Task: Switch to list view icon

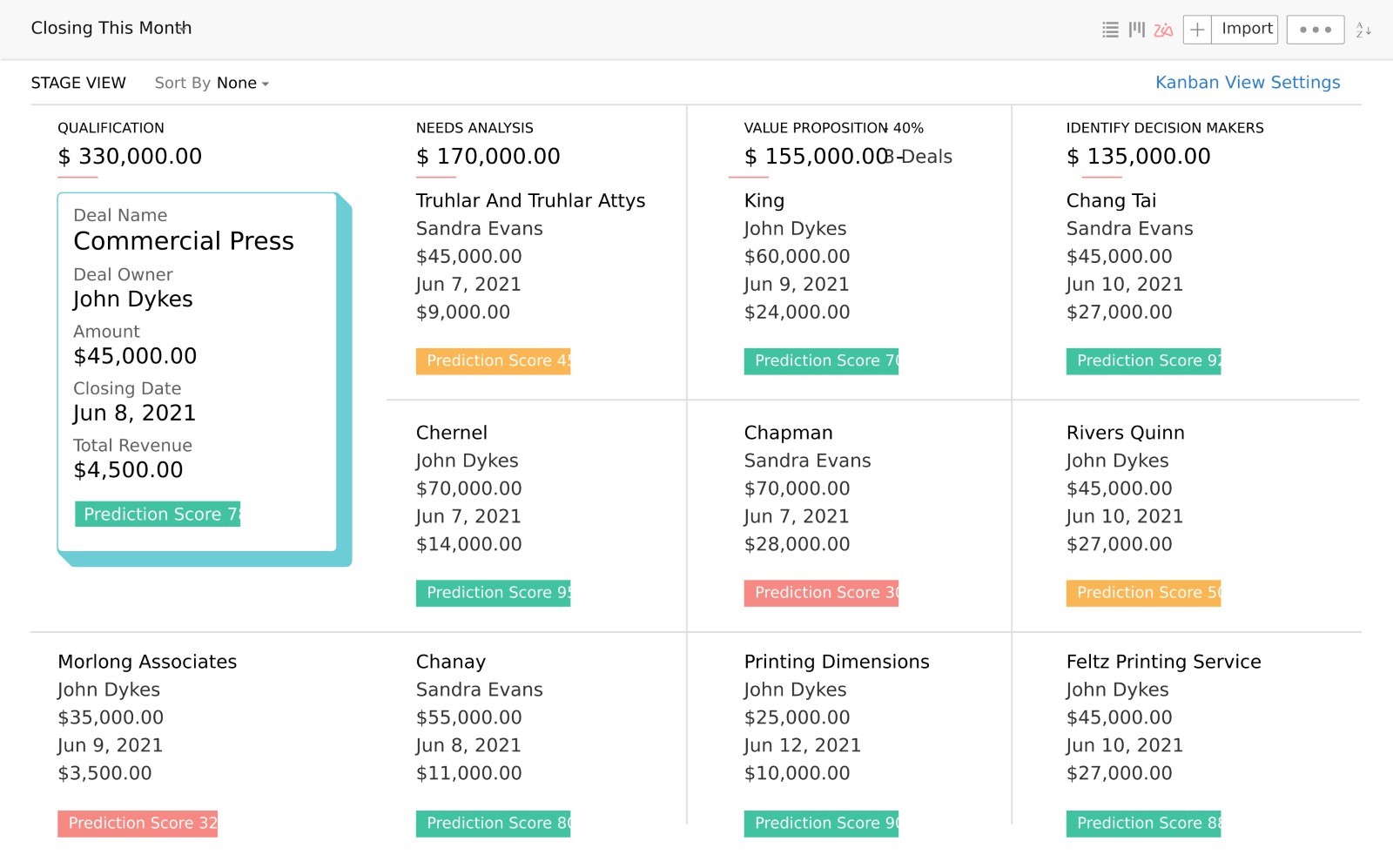Action: (1110, 30)
